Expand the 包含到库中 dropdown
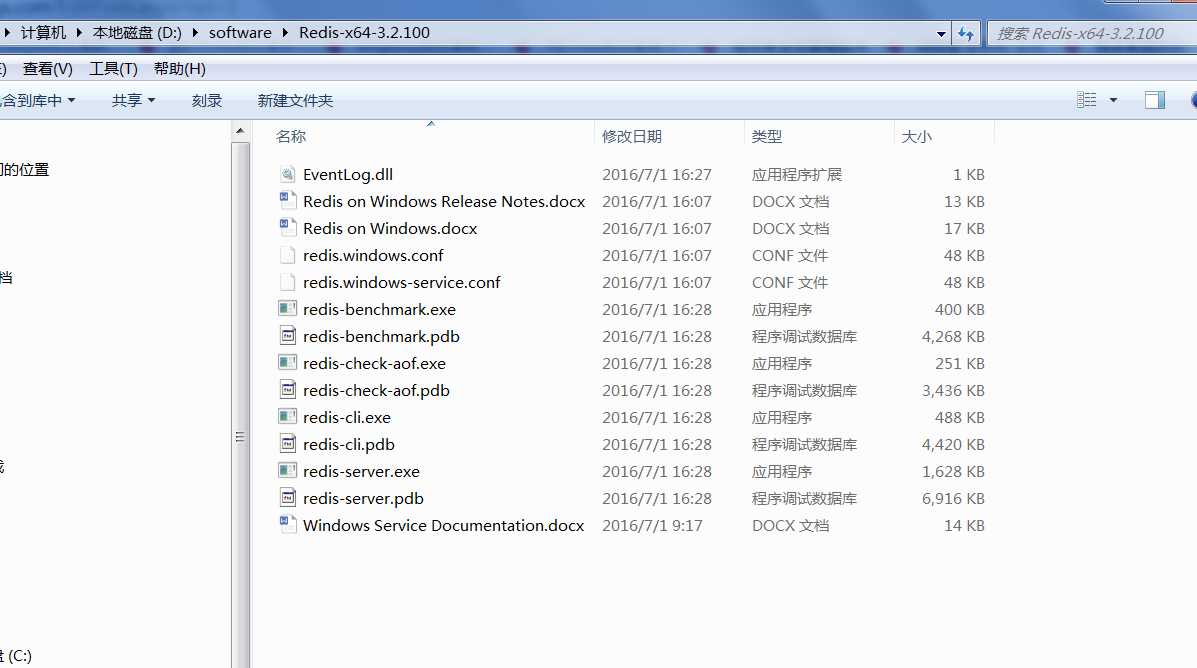 tap(72, 100)
